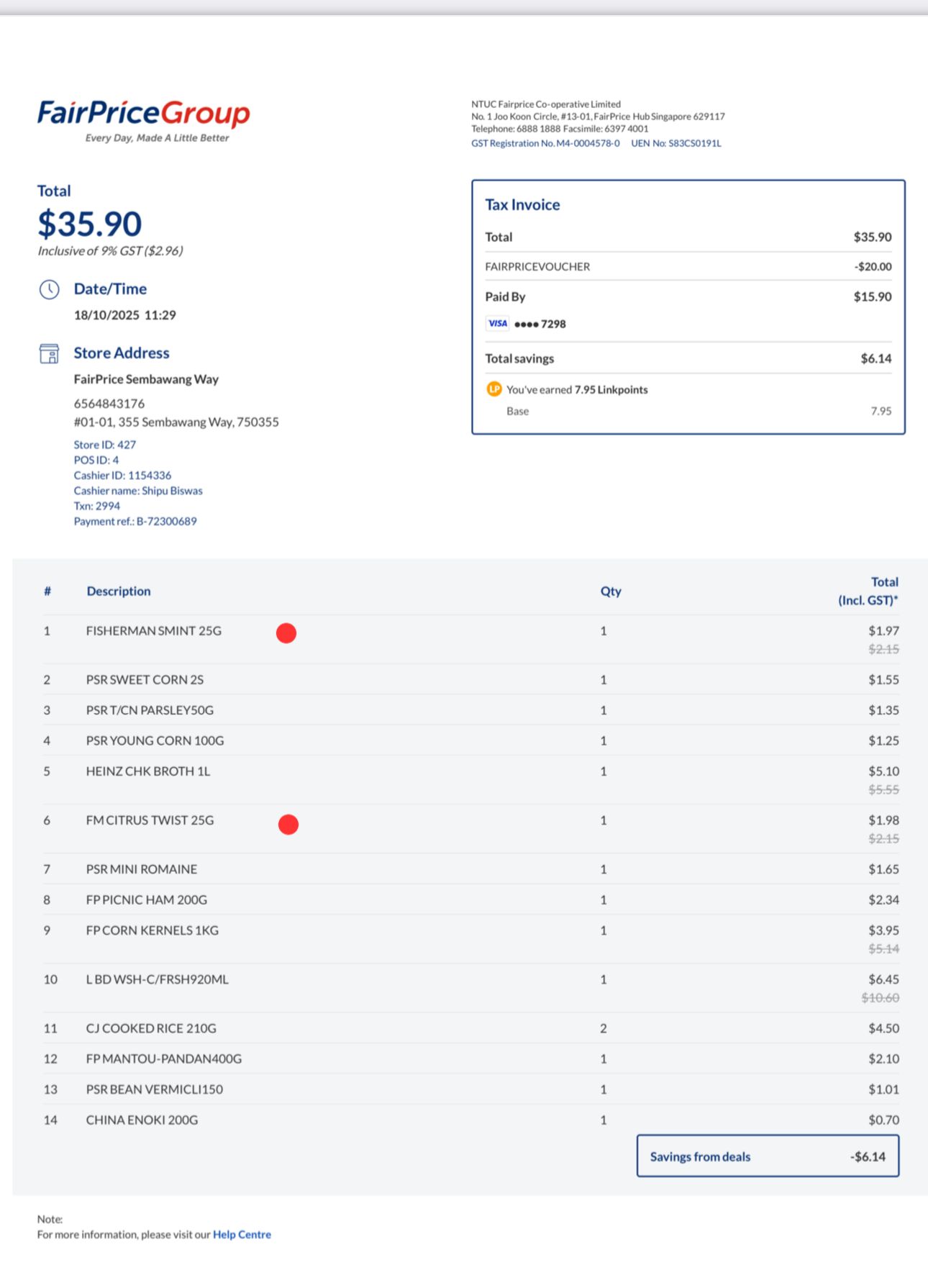
Task: Select the CHINA ENOKI 200G item
Action: [142, 1120]
